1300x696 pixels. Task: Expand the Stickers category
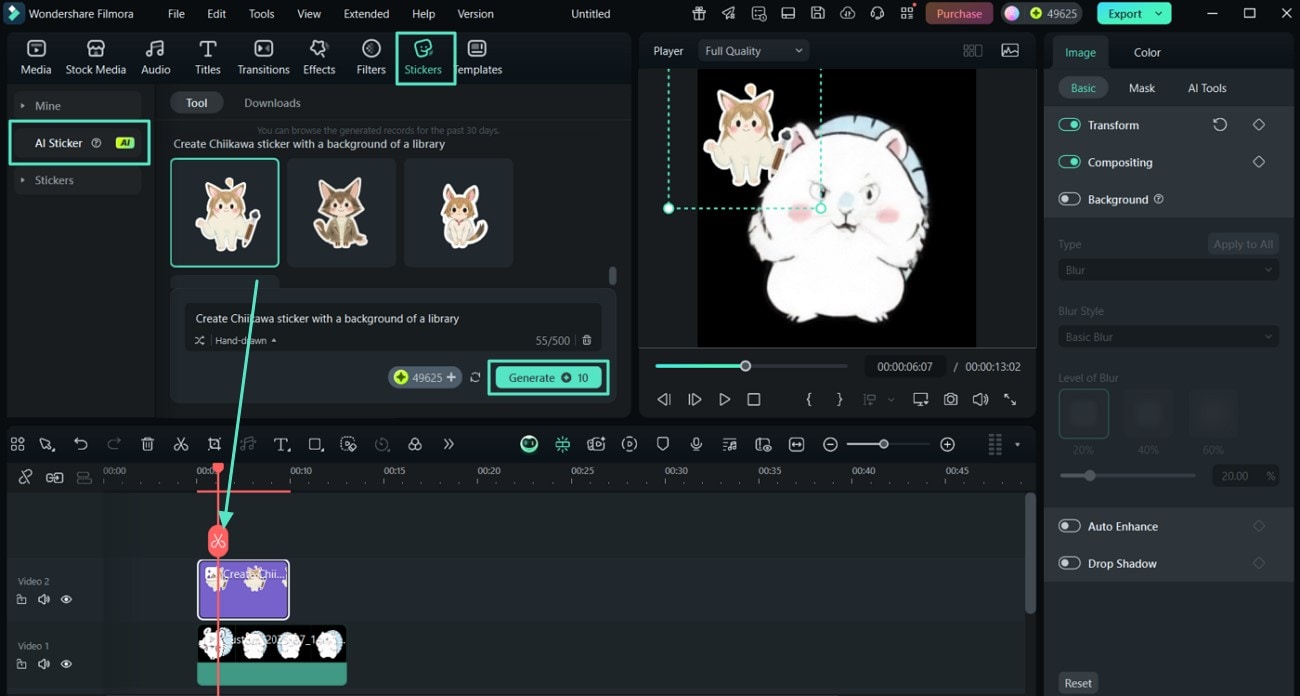(75, 180)
